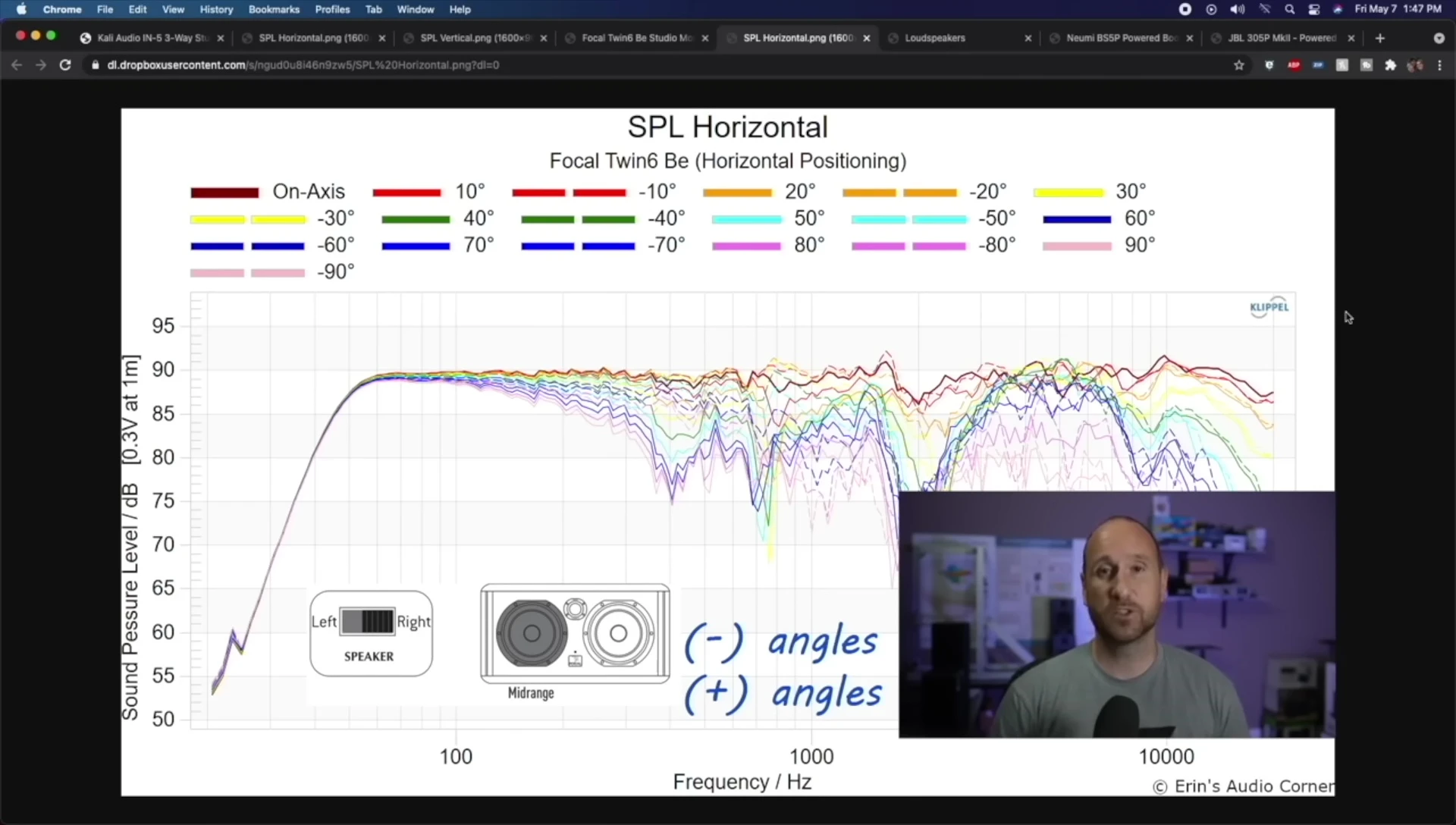Open the Chrome application menu
The image size is (1456, 825).
62,9
